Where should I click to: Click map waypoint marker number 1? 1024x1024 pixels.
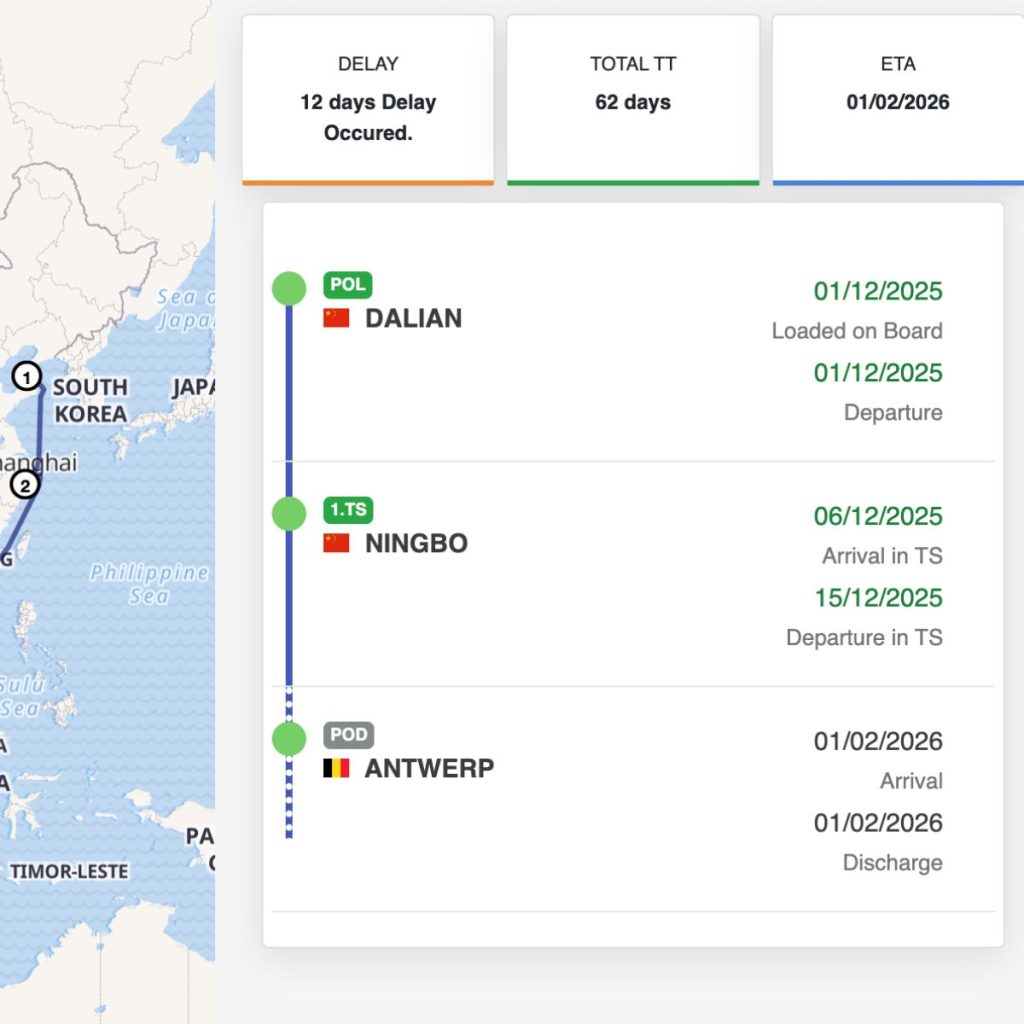coord(27,377)
